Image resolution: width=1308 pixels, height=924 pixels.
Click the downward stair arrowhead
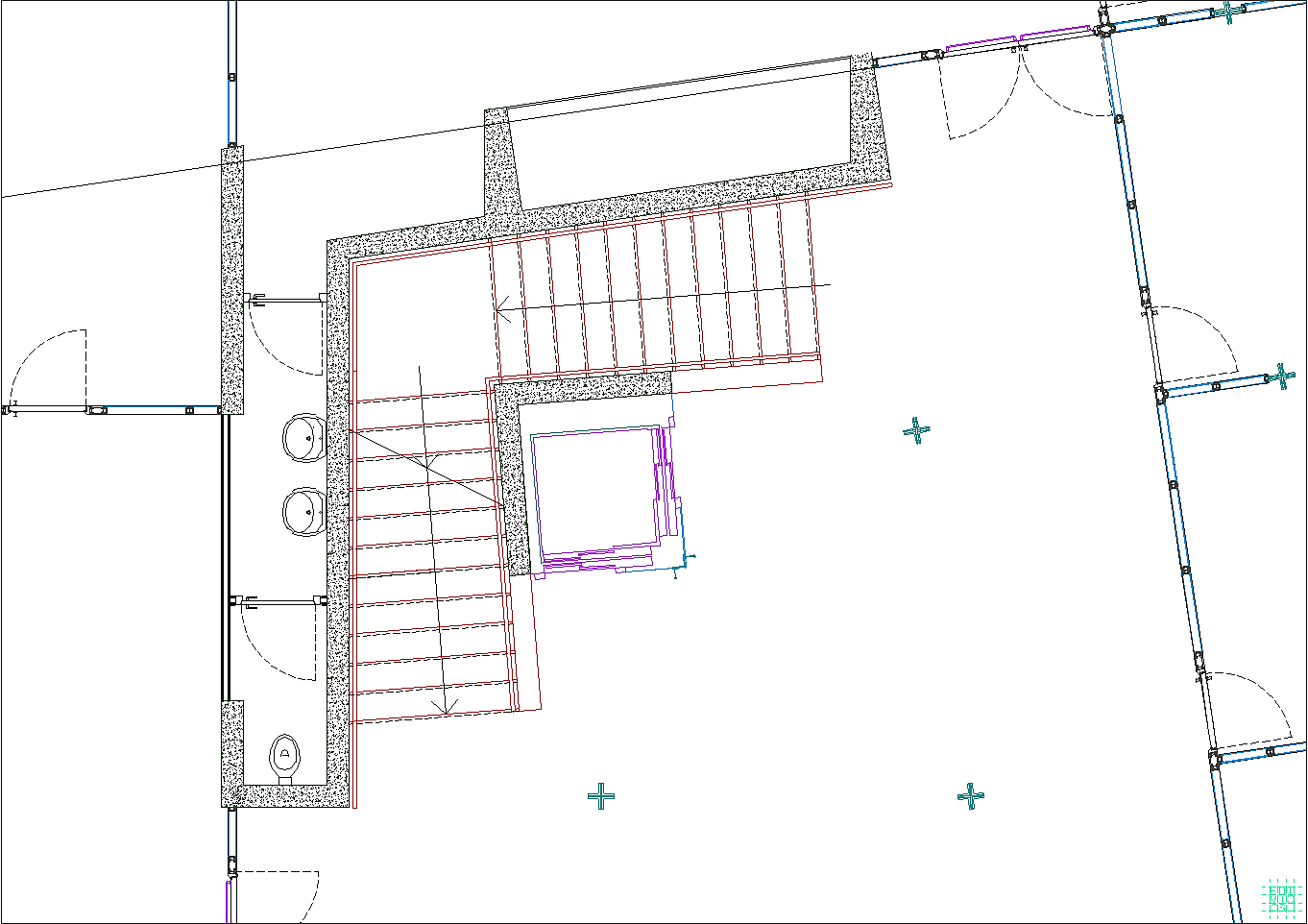[444, 707]
